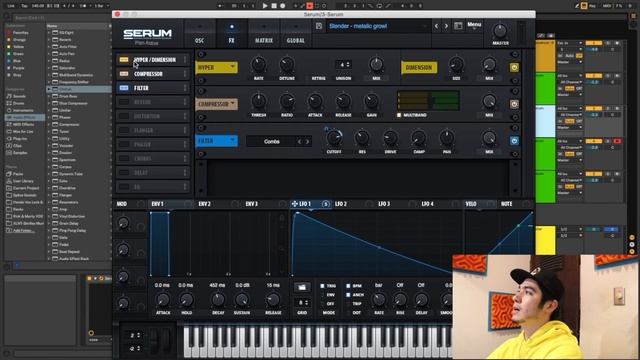Toggle the LFO BPM sync checkbox
This screenshot has width=640, height=360.
click(x=348, y=286)
